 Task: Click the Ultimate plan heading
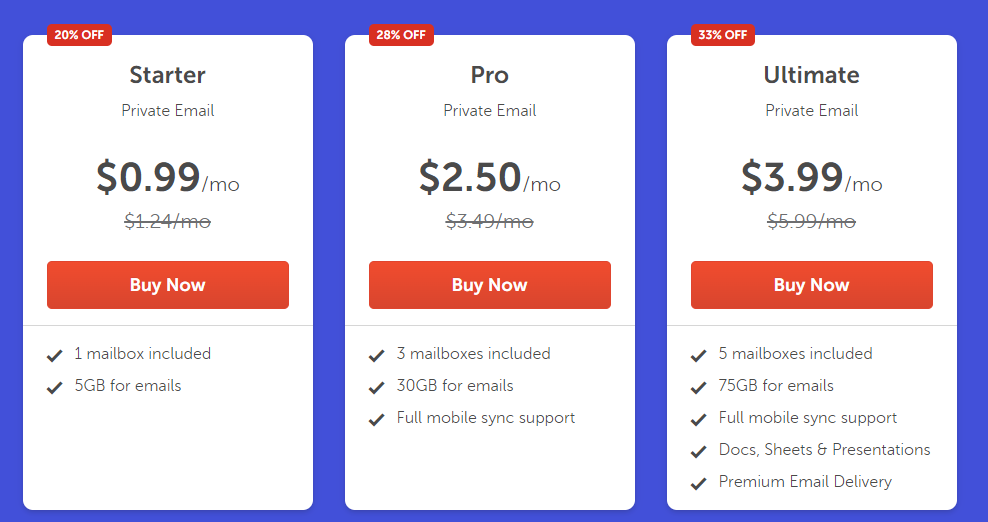click(x=811, y=75)
